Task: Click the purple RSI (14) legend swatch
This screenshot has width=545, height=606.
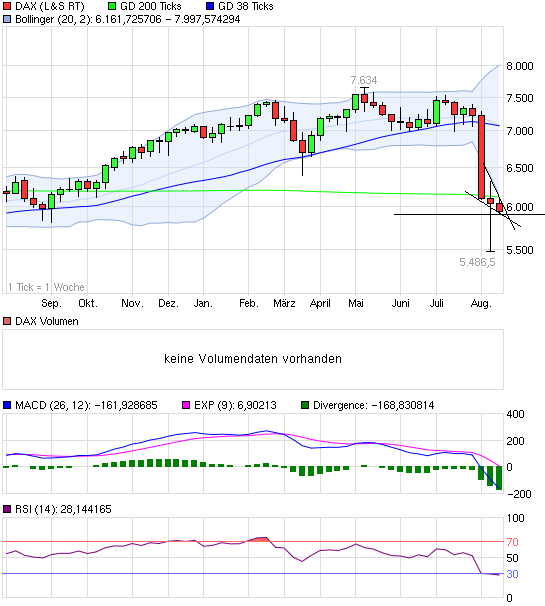Action: [7, 509]
